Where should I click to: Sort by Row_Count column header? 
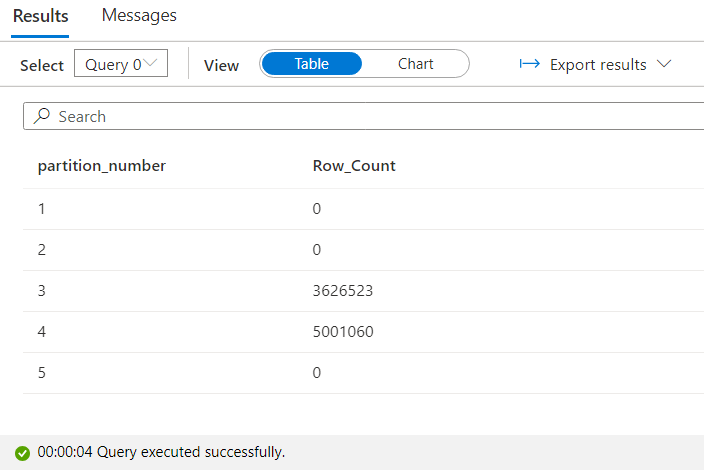click(x=354, y=166)
